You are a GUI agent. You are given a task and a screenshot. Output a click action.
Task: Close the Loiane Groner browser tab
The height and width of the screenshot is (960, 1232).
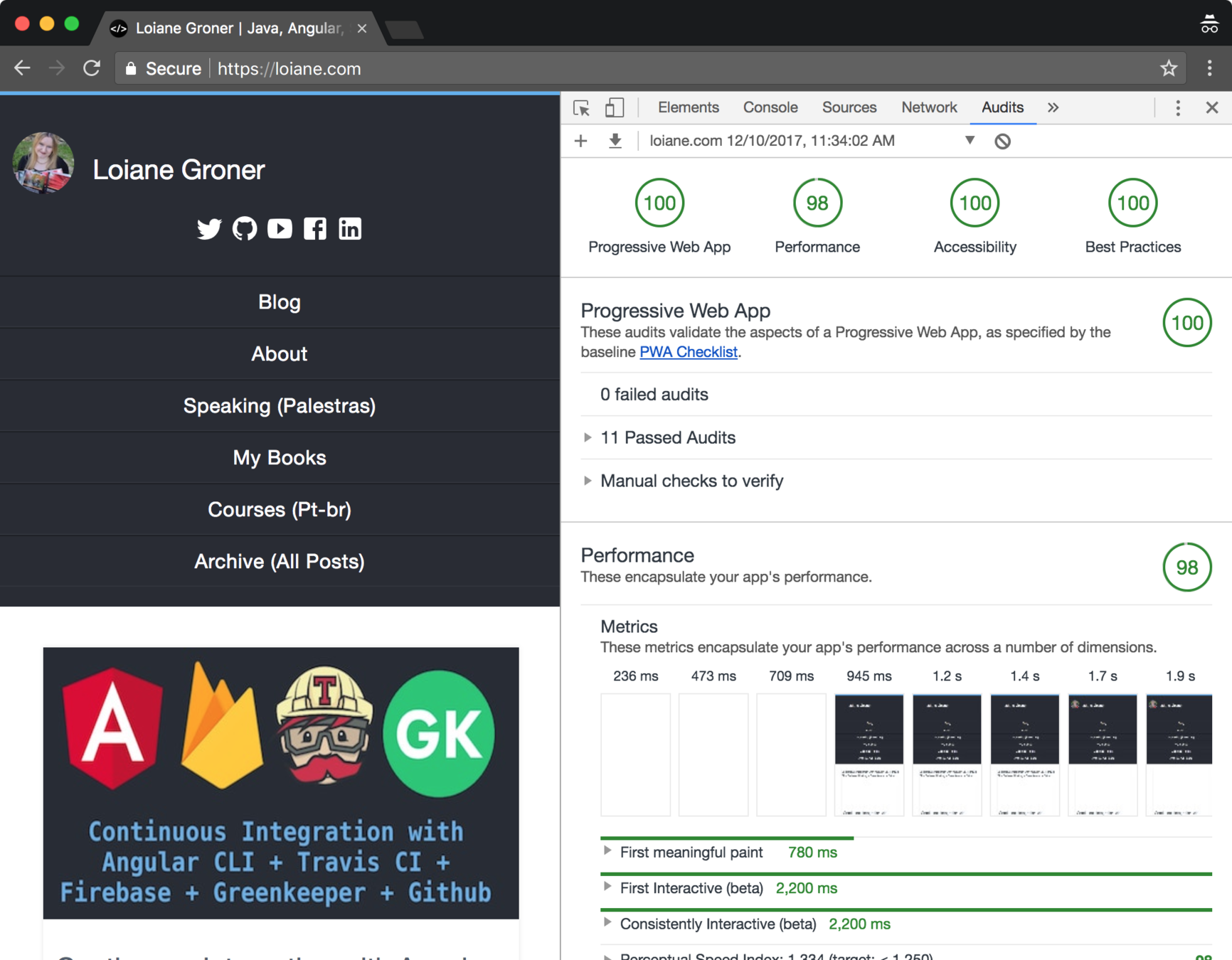[362, 28]
